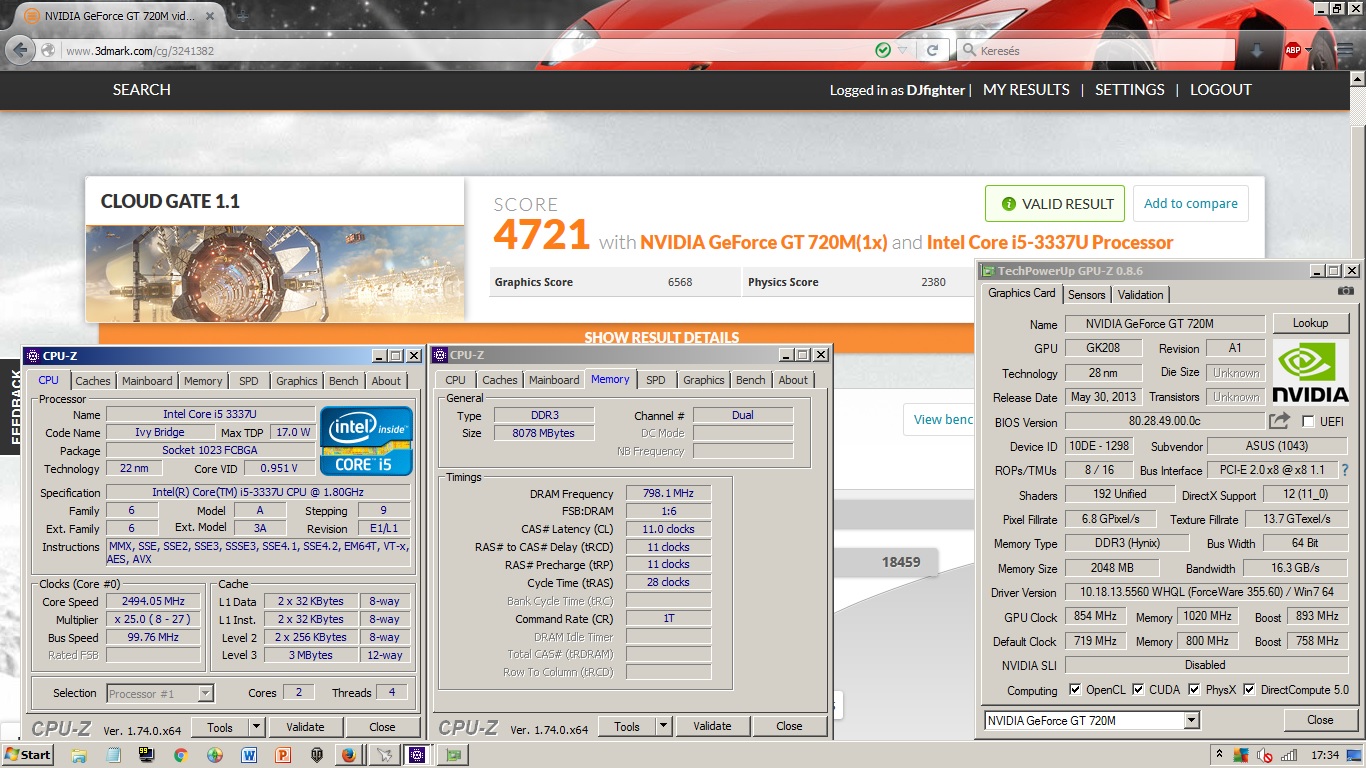Click the CPU-Z taskbar button
Image resolution: width=1366 pixels, height=768 pixels.
coord(417,755)
